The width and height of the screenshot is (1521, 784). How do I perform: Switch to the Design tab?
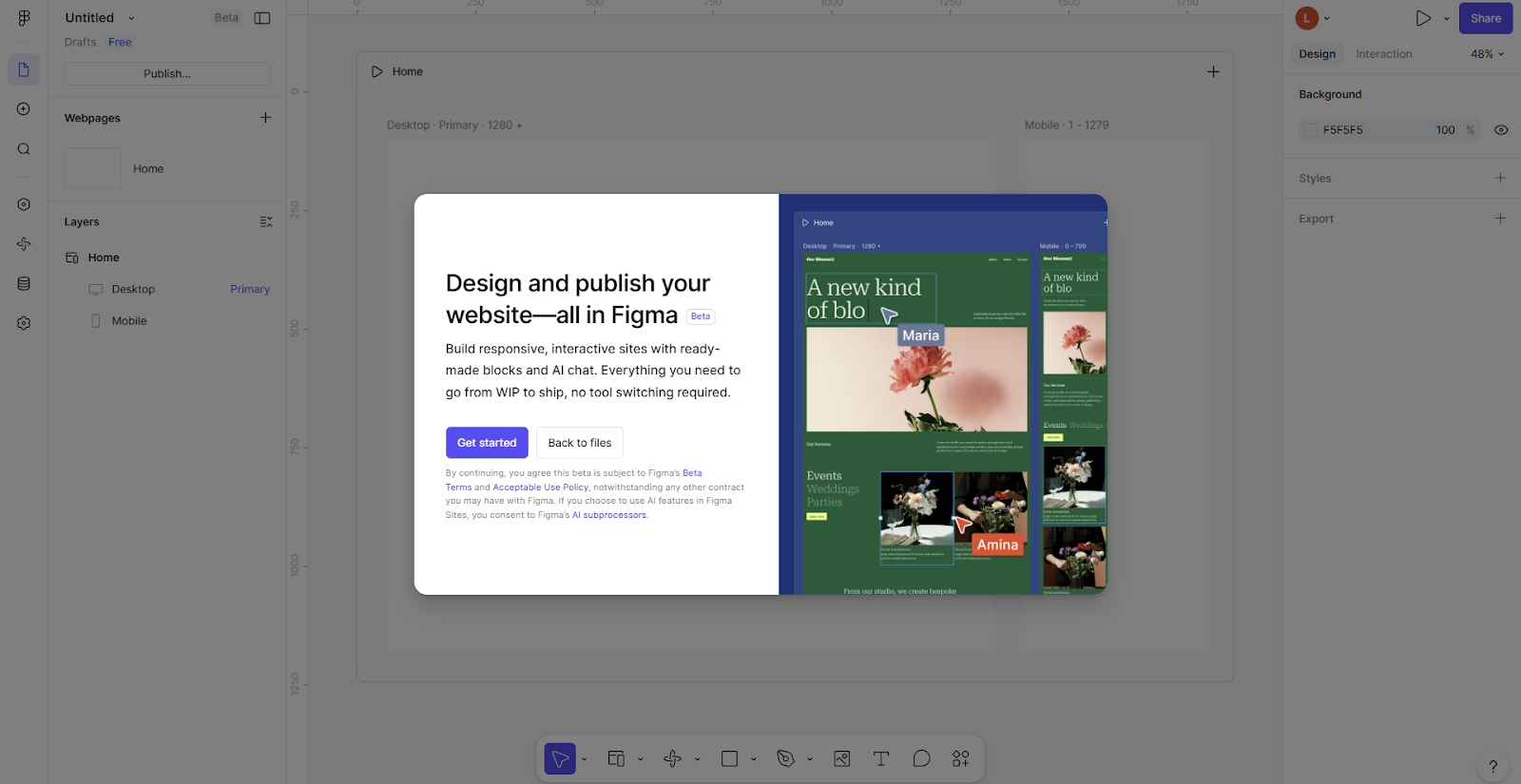(1317, 54)
